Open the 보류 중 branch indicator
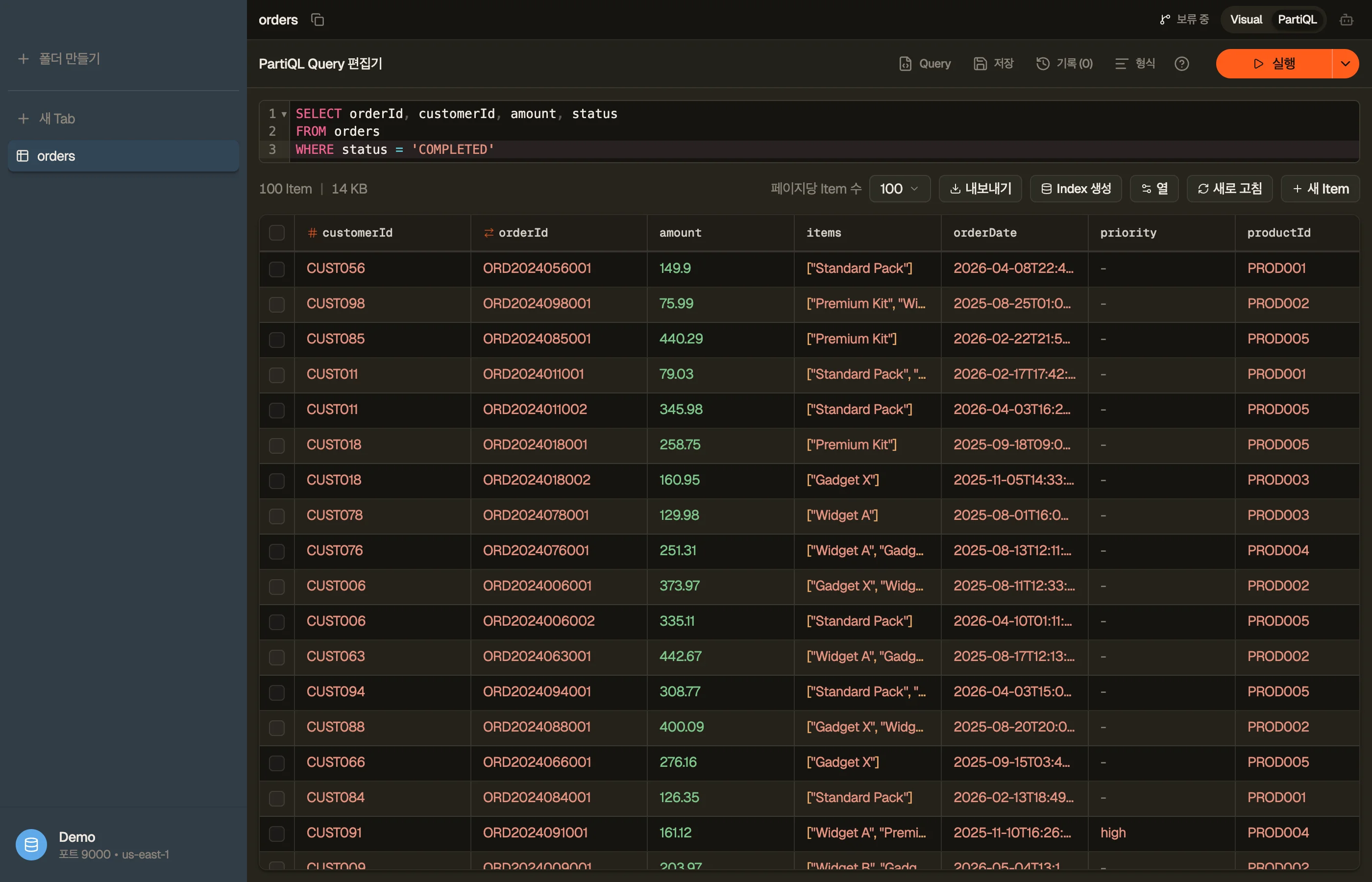Viewport: 1372px width, 882px height. [x=1184, y=20]
